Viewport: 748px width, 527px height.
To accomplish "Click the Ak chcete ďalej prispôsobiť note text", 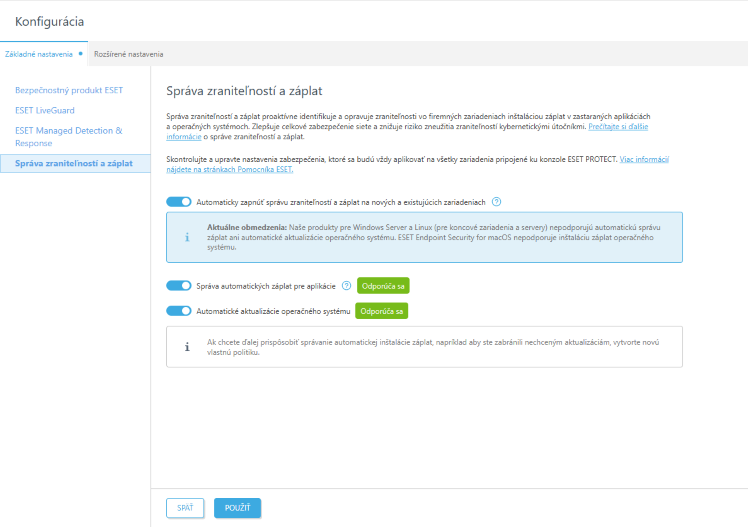I will pos(433,347).
